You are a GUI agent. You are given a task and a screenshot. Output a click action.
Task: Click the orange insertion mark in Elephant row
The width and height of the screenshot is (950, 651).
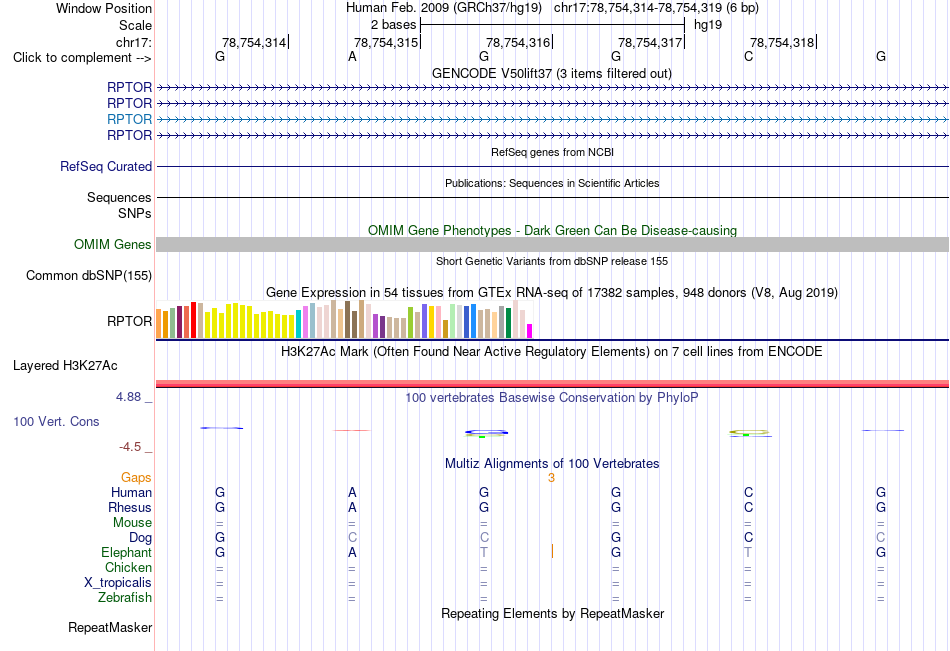pyautogui.click(x=552, y=551)
